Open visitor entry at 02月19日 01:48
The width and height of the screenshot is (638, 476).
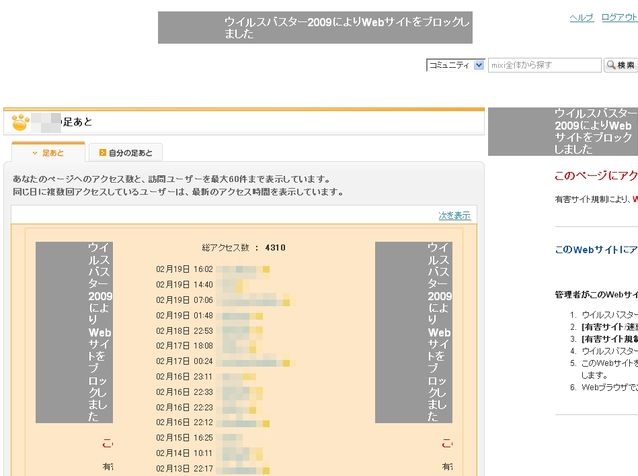point(240,316)
